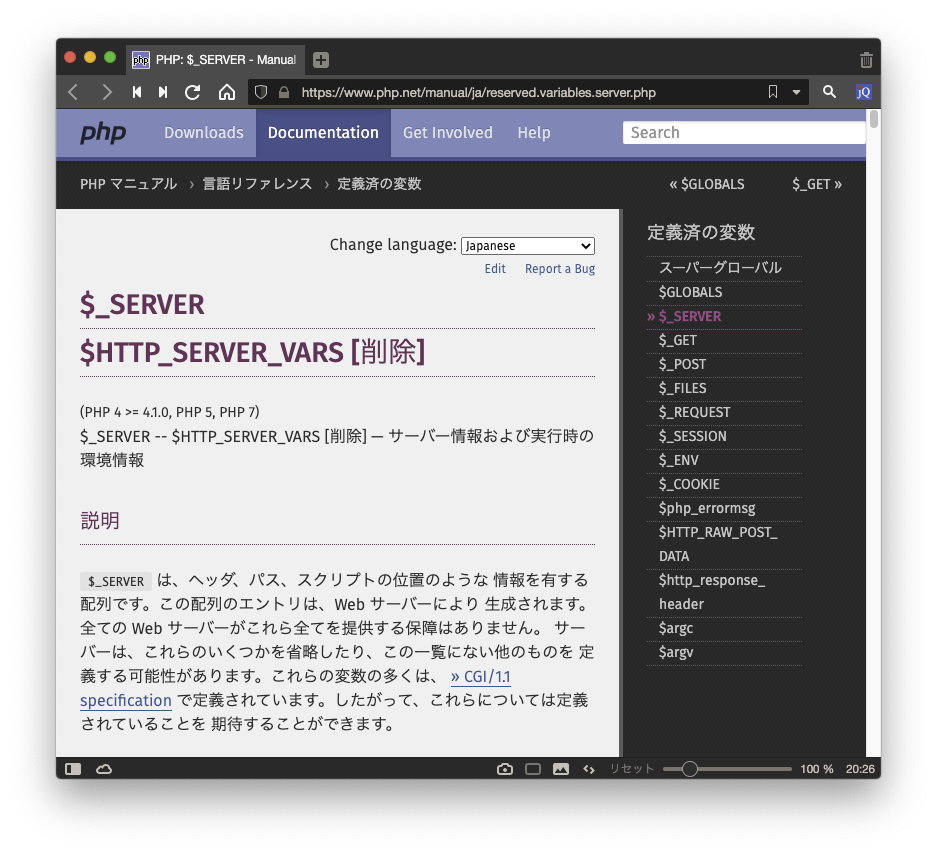Toggle image loading in status bar
Image resolution: width=937 pixels, height=853 pixels.
point(561,769)
